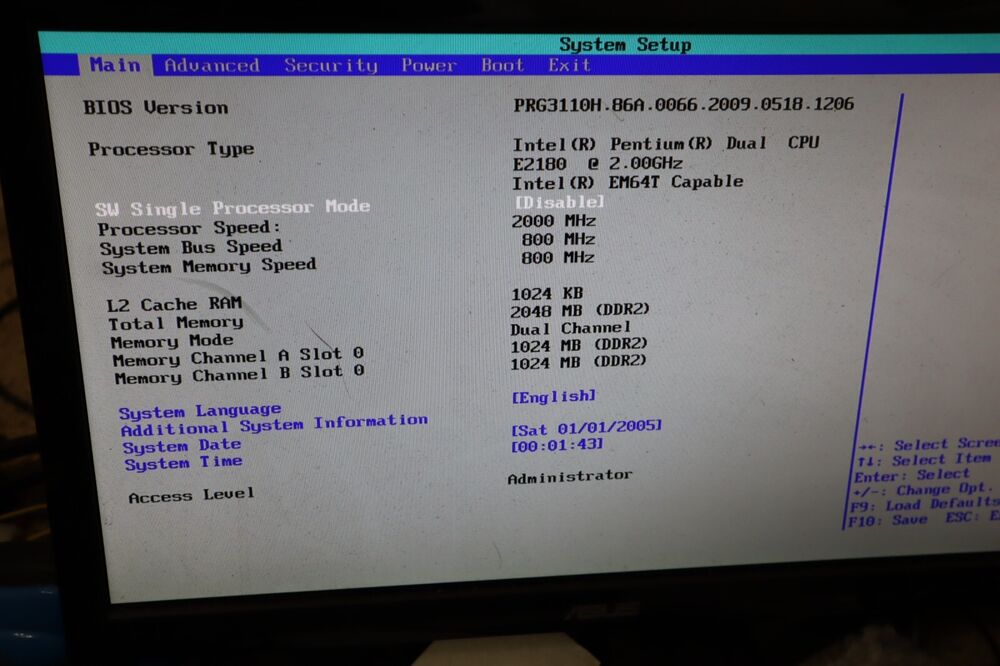The width and height of the screenshot is (1000, 666).
Task: Go to the Power tab
Action: point(429,65)
